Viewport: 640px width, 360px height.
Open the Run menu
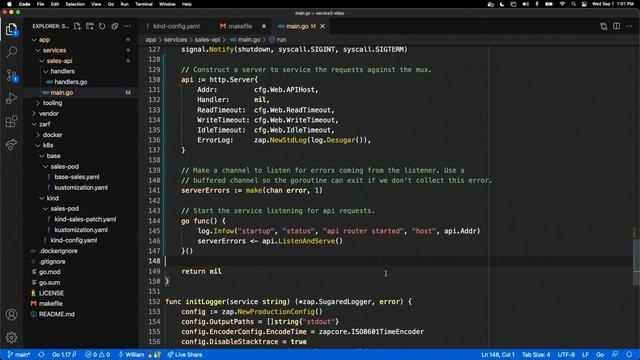click(124, 4)
